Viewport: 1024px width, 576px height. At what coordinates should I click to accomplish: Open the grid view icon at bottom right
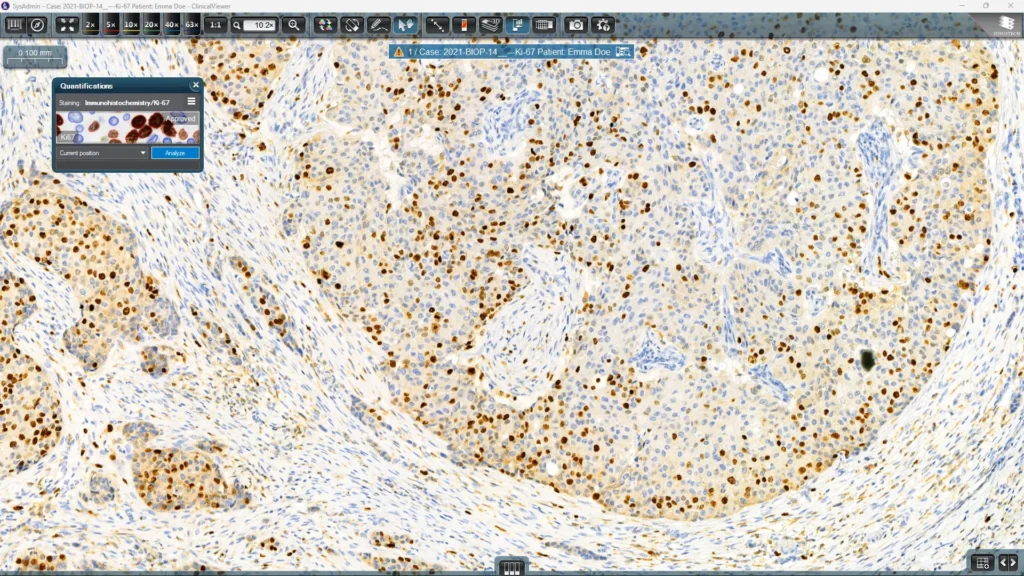click(982, 563)
